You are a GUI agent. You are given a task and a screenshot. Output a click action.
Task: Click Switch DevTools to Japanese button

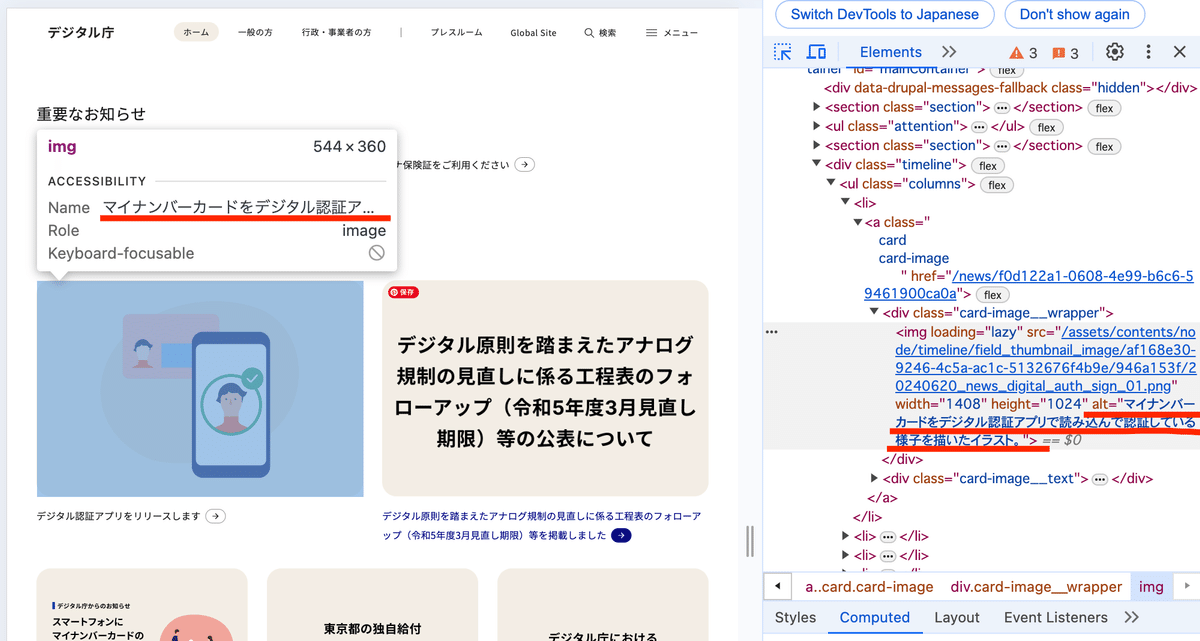(884, 15)
